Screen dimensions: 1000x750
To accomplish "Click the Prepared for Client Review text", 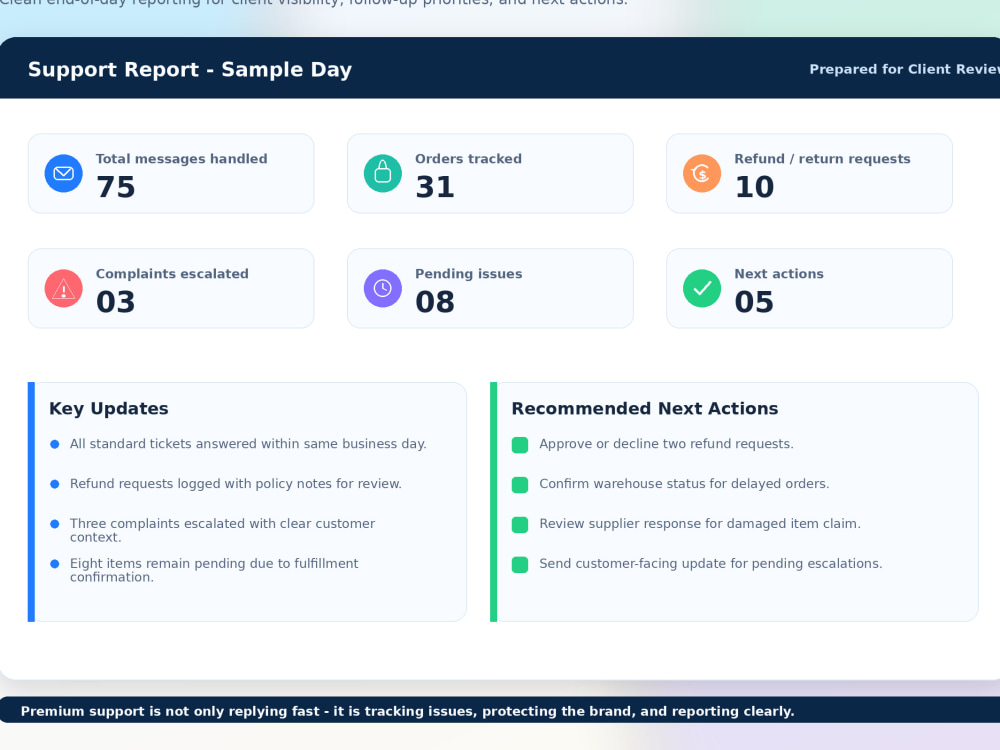I will (904, 69).
